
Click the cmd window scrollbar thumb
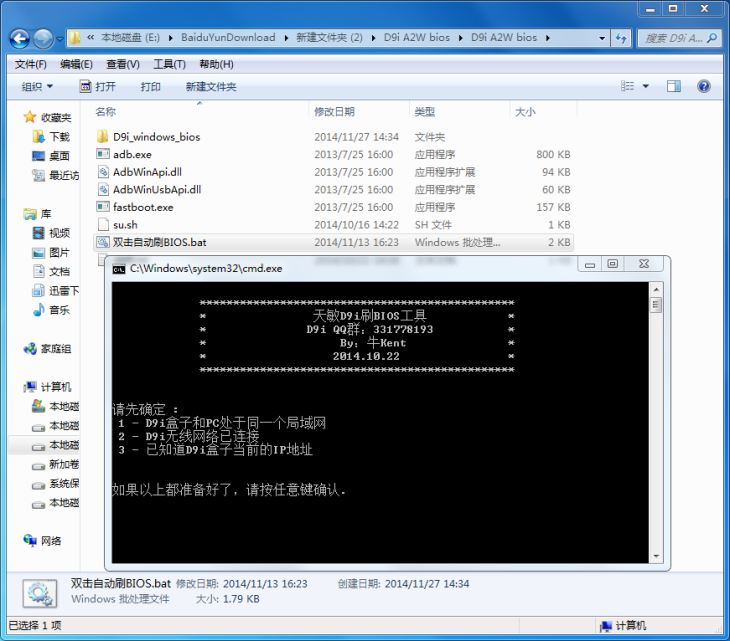click(656, 305)
